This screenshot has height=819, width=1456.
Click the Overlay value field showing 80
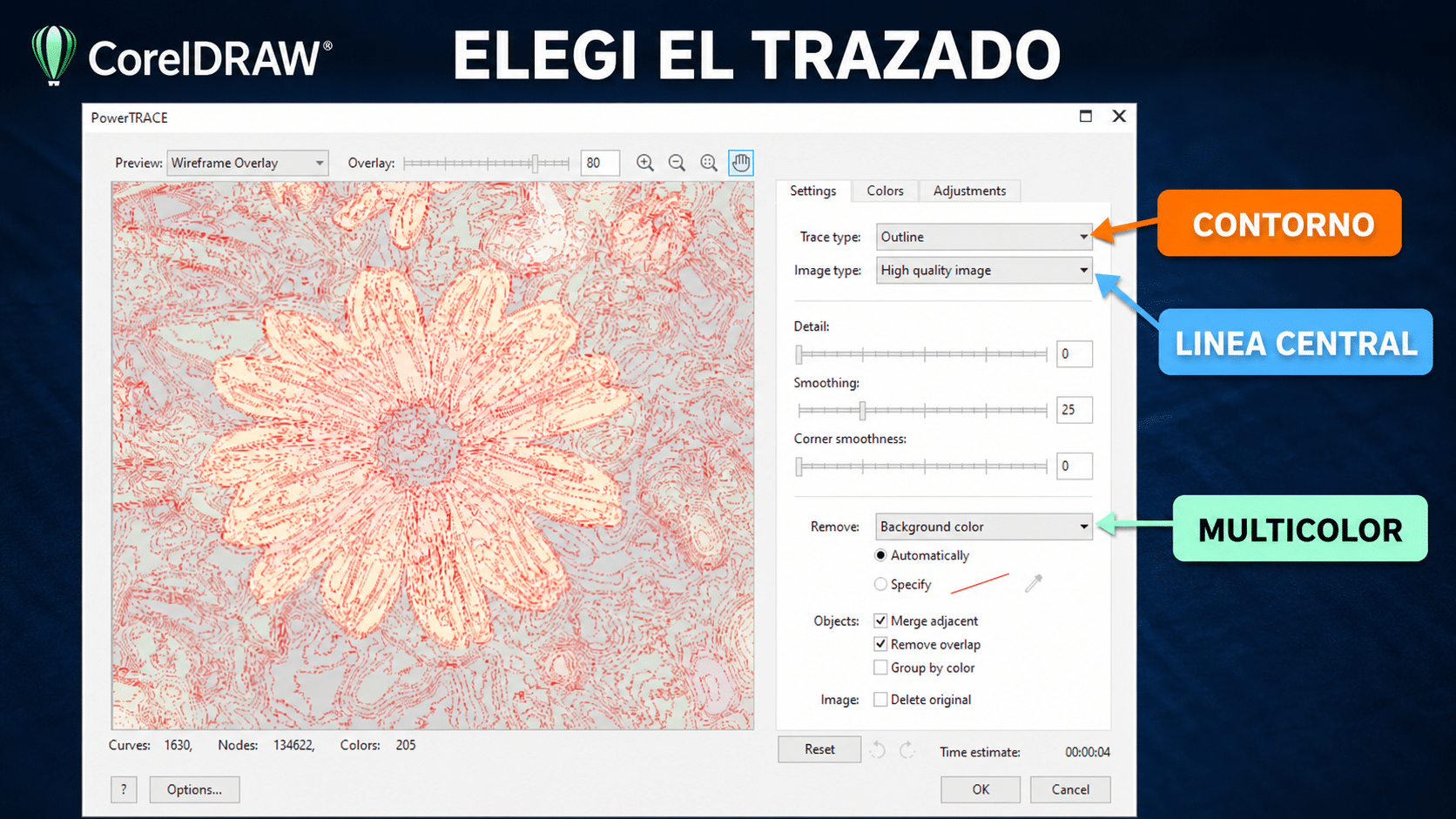600,163
